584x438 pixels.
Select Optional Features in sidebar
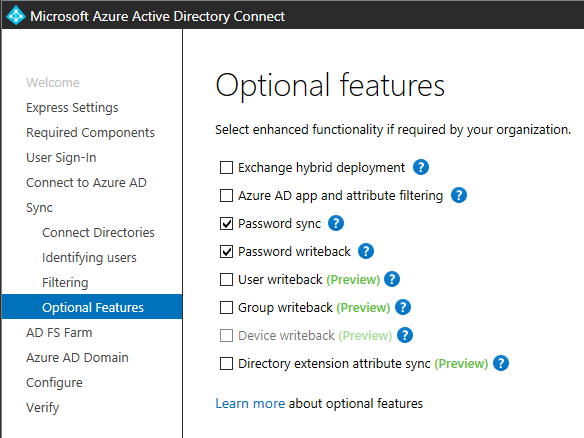pos(92,307)
